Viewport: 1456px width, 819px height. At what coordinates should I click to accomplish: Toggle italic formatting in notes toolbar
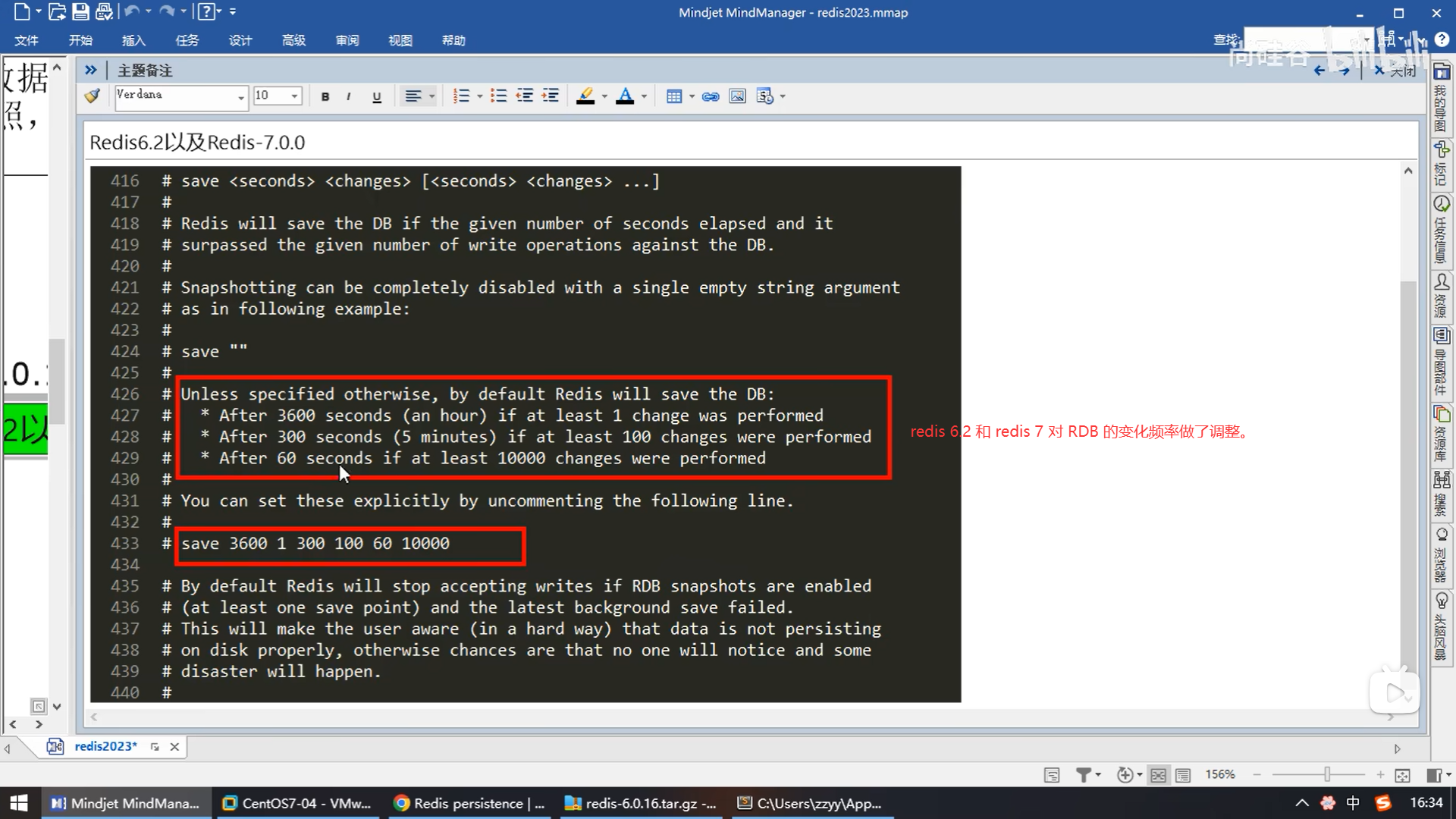[x=348, y=96]
